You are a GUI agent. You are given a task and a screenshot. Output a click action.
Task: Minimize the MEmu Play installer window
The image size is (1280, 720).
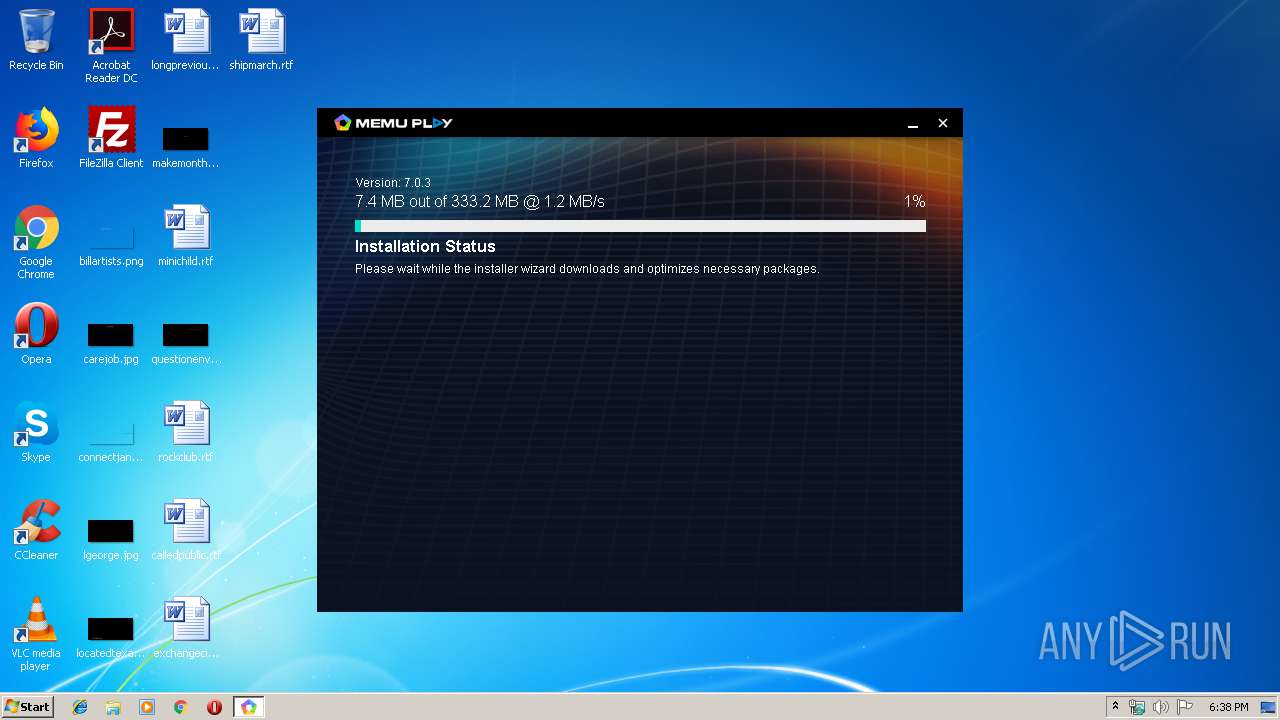(913, 123)
